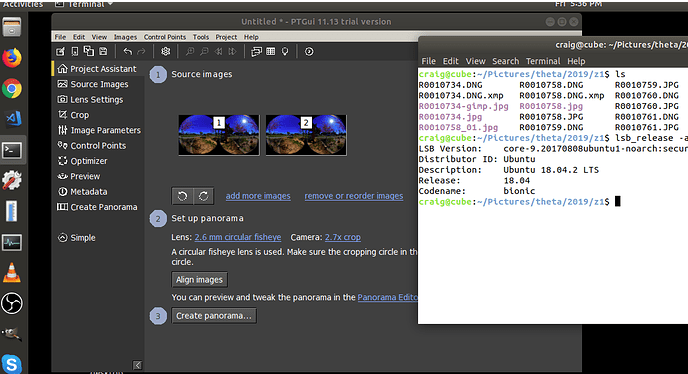The height and width of the screenshot is (374, 688).
Task: Click the 2.7x crop camera link
Action: [x=343, y=237]
